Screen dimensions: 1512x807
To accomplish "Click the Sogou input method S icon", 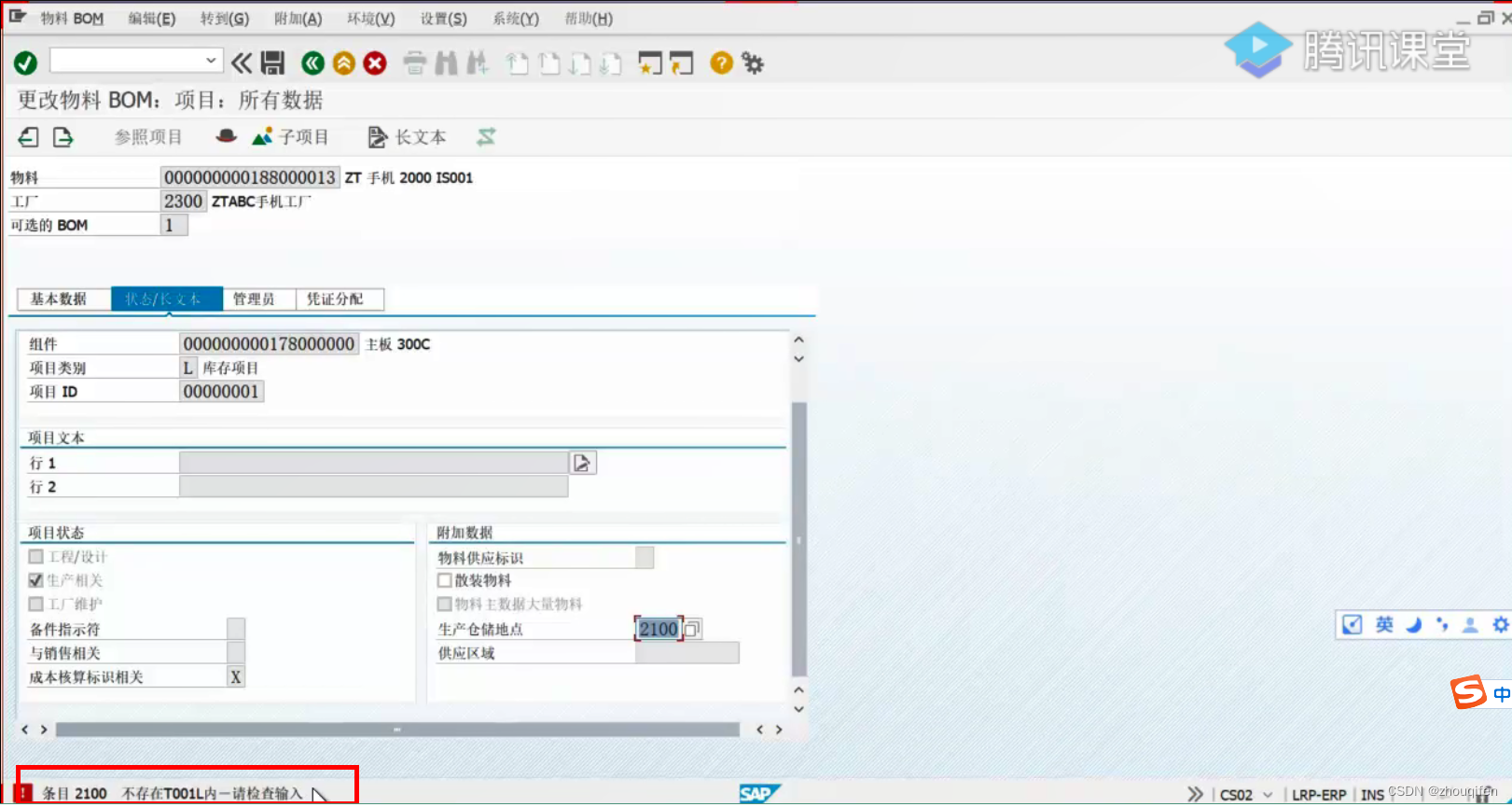I will 1468,692.
